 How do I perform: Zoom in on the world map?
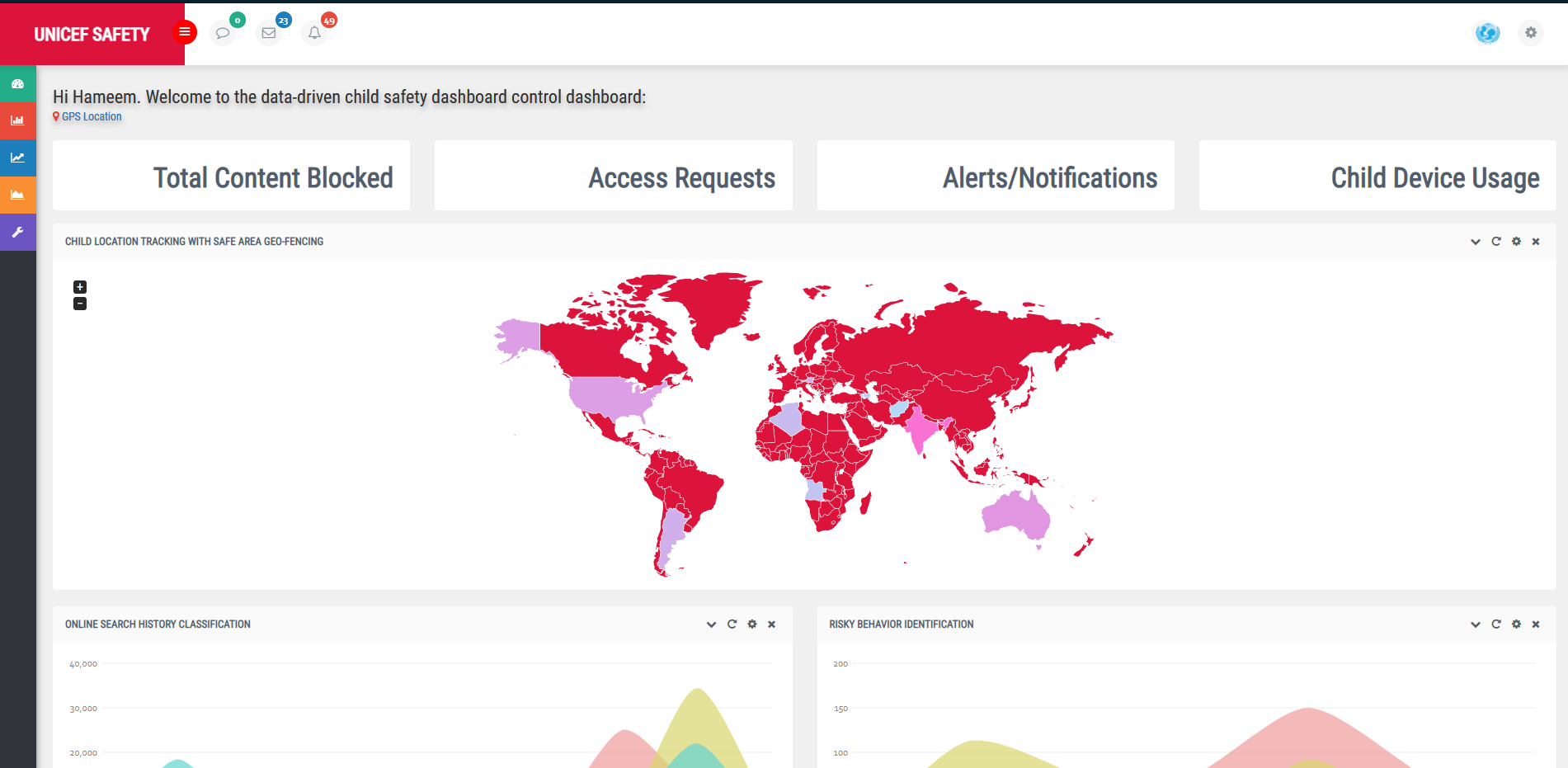[x=80, y=287]
